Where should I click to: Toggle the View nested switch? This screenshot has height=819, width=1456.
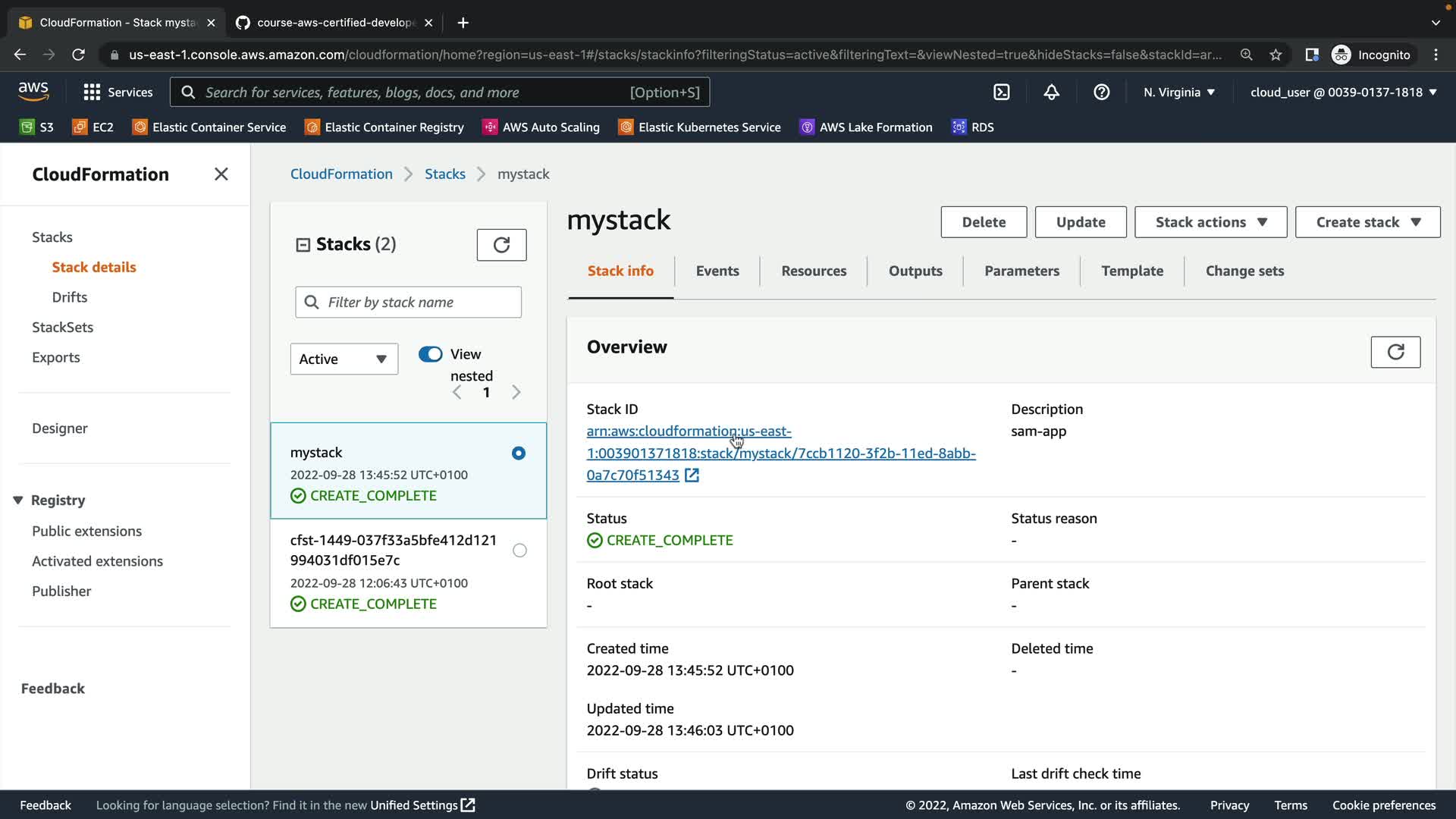coord(430,354)
